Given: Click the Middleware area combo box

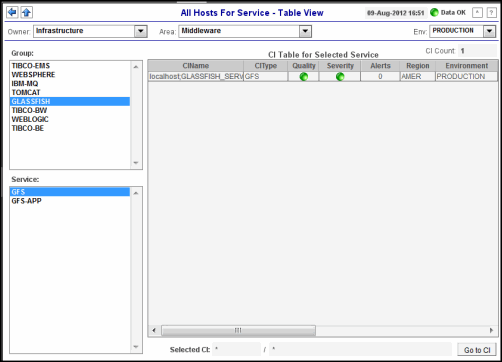Looking at the screenshot, I should point(245,31).
